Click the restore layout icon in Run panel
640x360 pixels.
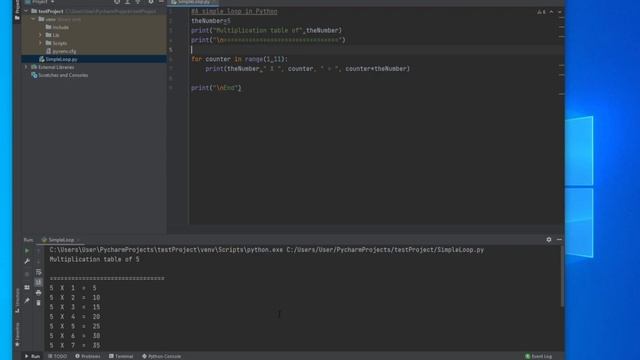pos(27,287)
